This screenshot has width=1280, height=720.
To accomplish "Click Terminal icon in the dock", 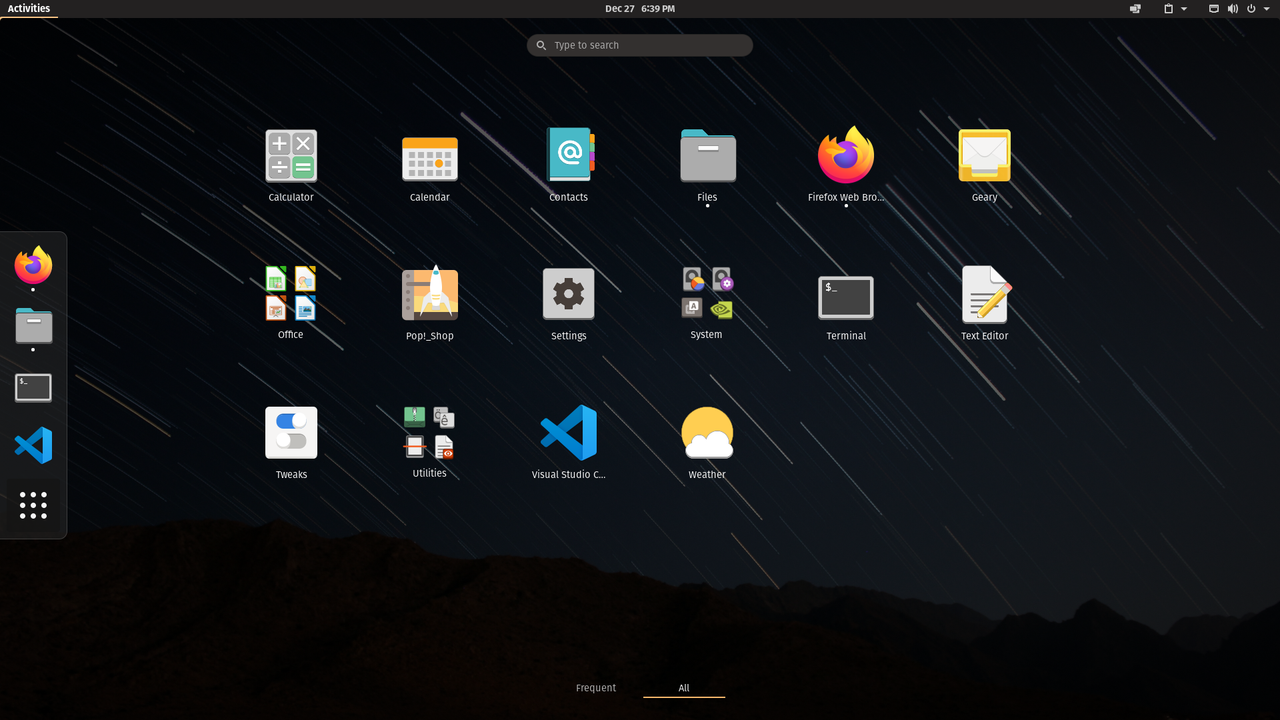I will click(x=33, y=387).
